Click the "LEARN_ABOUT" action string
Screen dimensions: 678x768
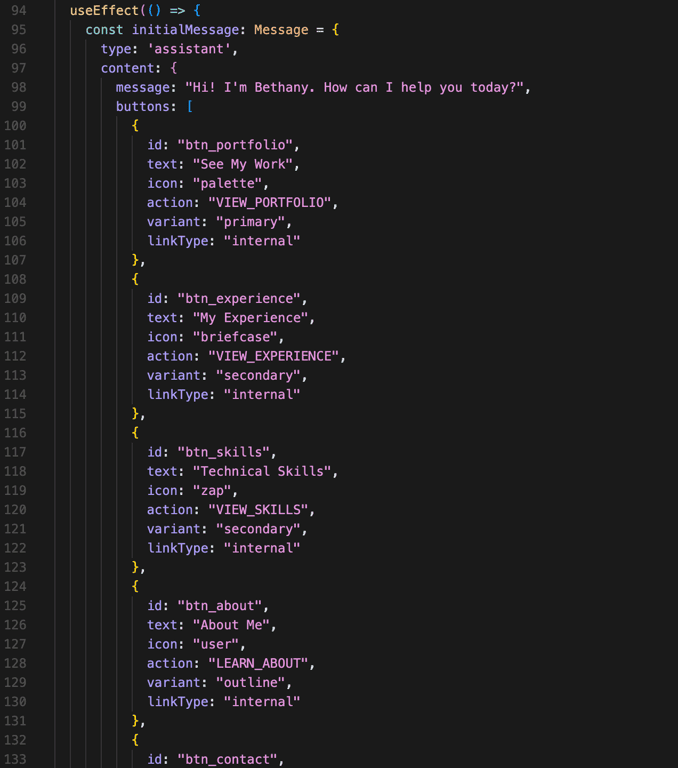pos(258,663)
